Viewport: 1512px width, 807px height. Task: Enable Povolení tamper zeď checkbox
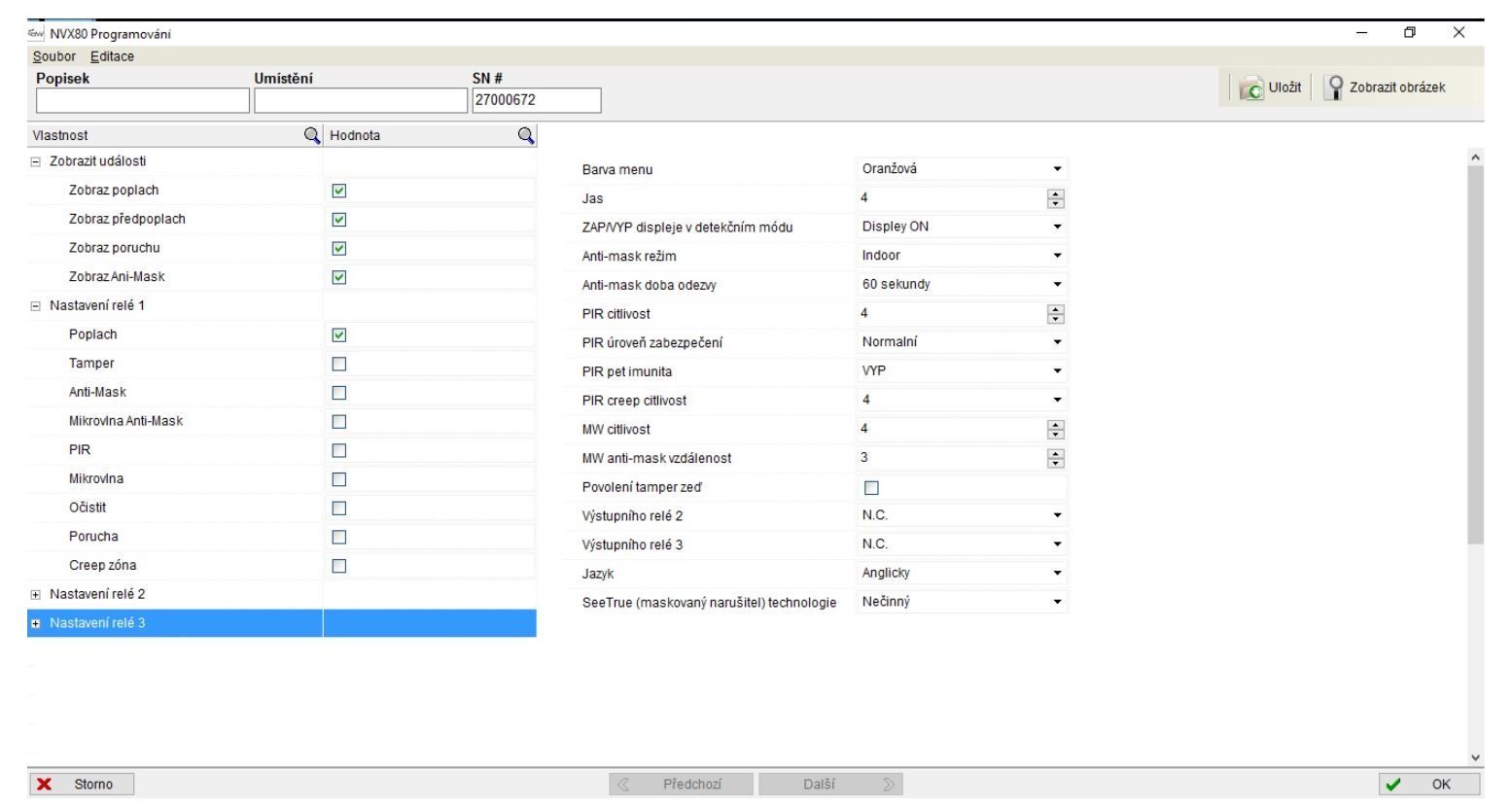click(871, 487)
